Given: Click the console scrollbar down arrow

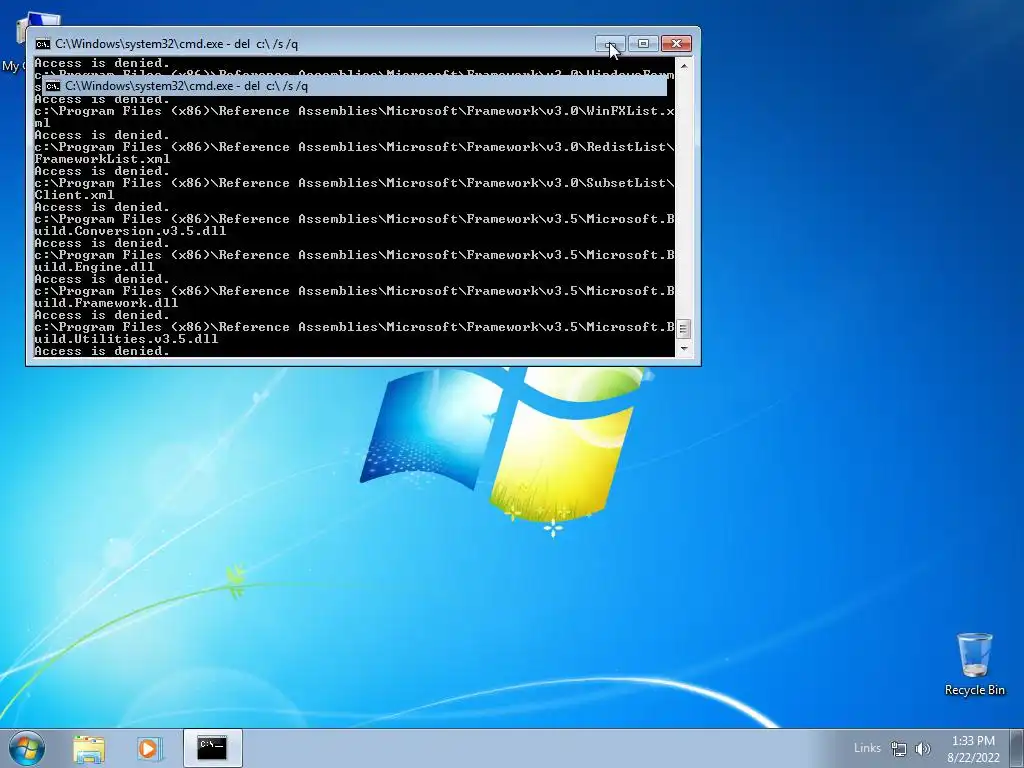Looking at the screenshot, I should click(x=683, y=349).
